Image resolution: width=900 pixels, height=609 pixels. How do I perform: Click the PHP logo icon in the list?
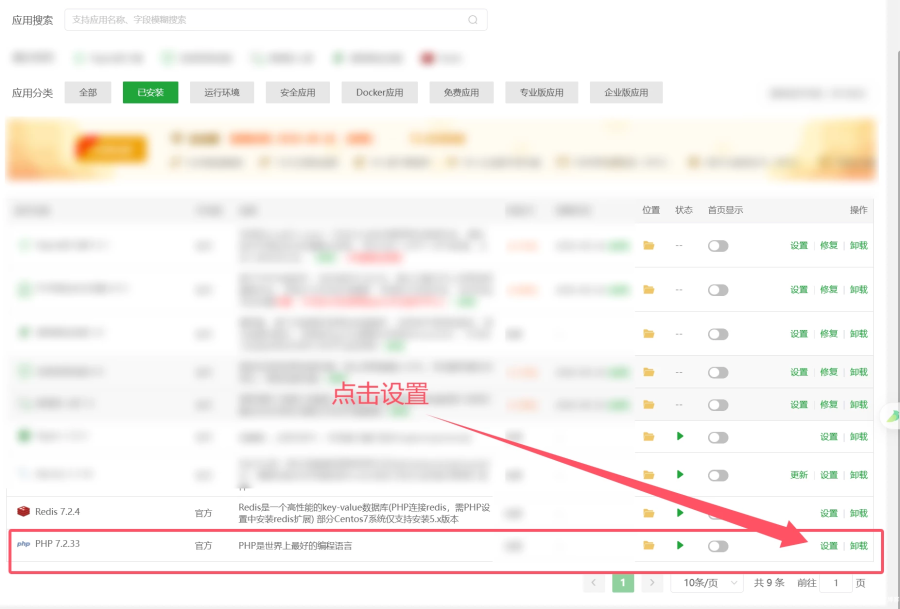point(23,545)
